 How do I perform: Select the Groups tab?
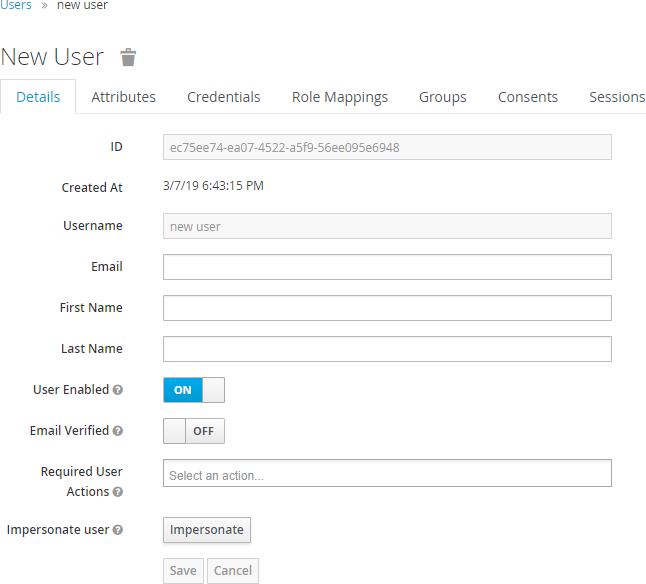[443, 97]
